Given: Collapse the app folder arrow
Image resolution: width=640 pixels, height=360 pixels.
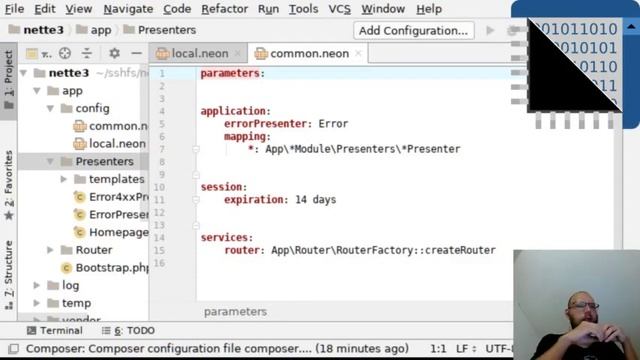Looking at the screenshot, I should pyautogui.click(x=37, y=91).
